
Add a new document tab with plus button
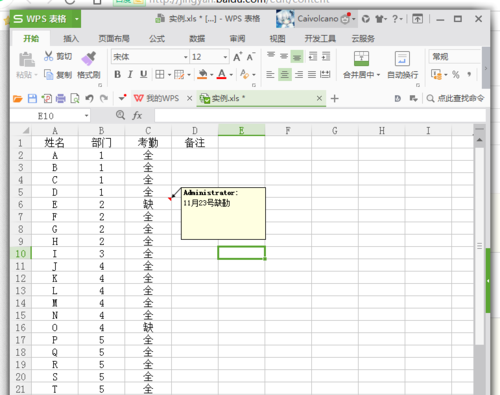334,98
